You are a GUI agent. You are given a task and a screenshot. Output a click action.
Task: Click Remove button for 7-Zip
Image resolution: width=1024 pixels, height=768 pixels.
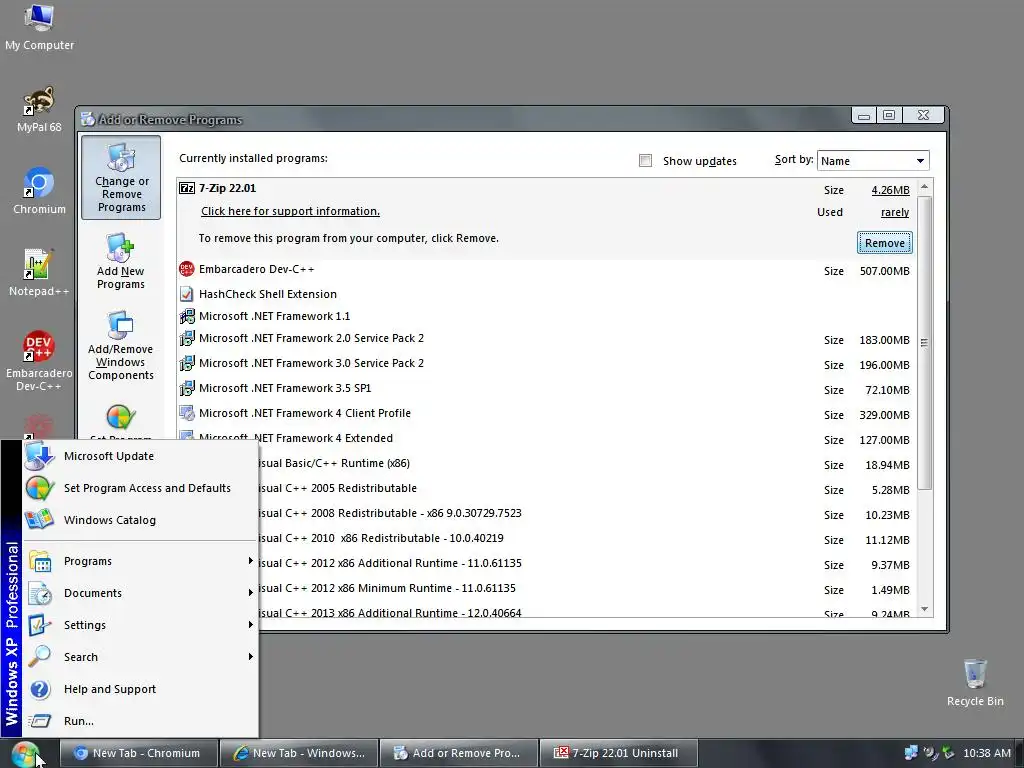884,243
